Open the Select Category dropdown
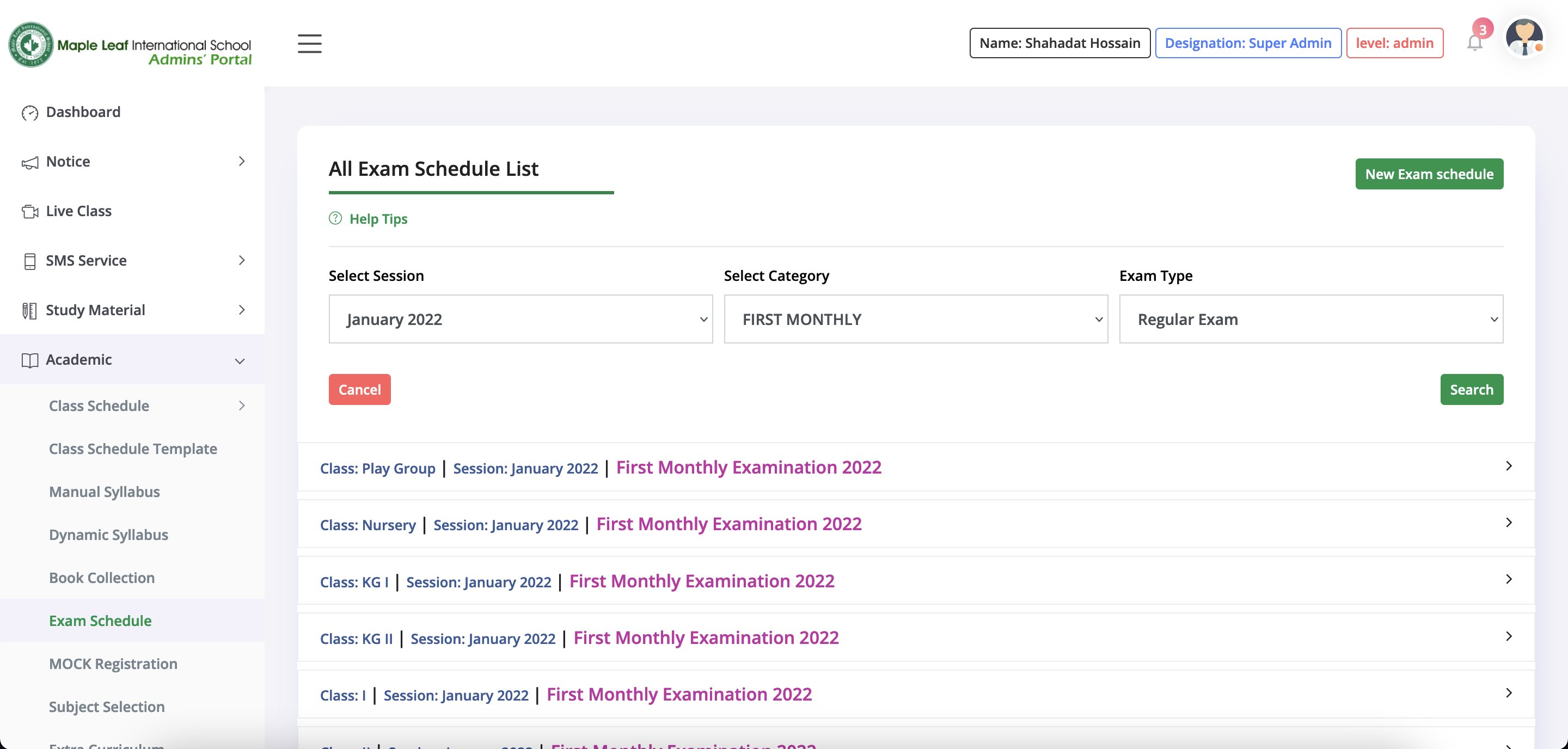The image size is (1568, 749). (x=915, y=319)
